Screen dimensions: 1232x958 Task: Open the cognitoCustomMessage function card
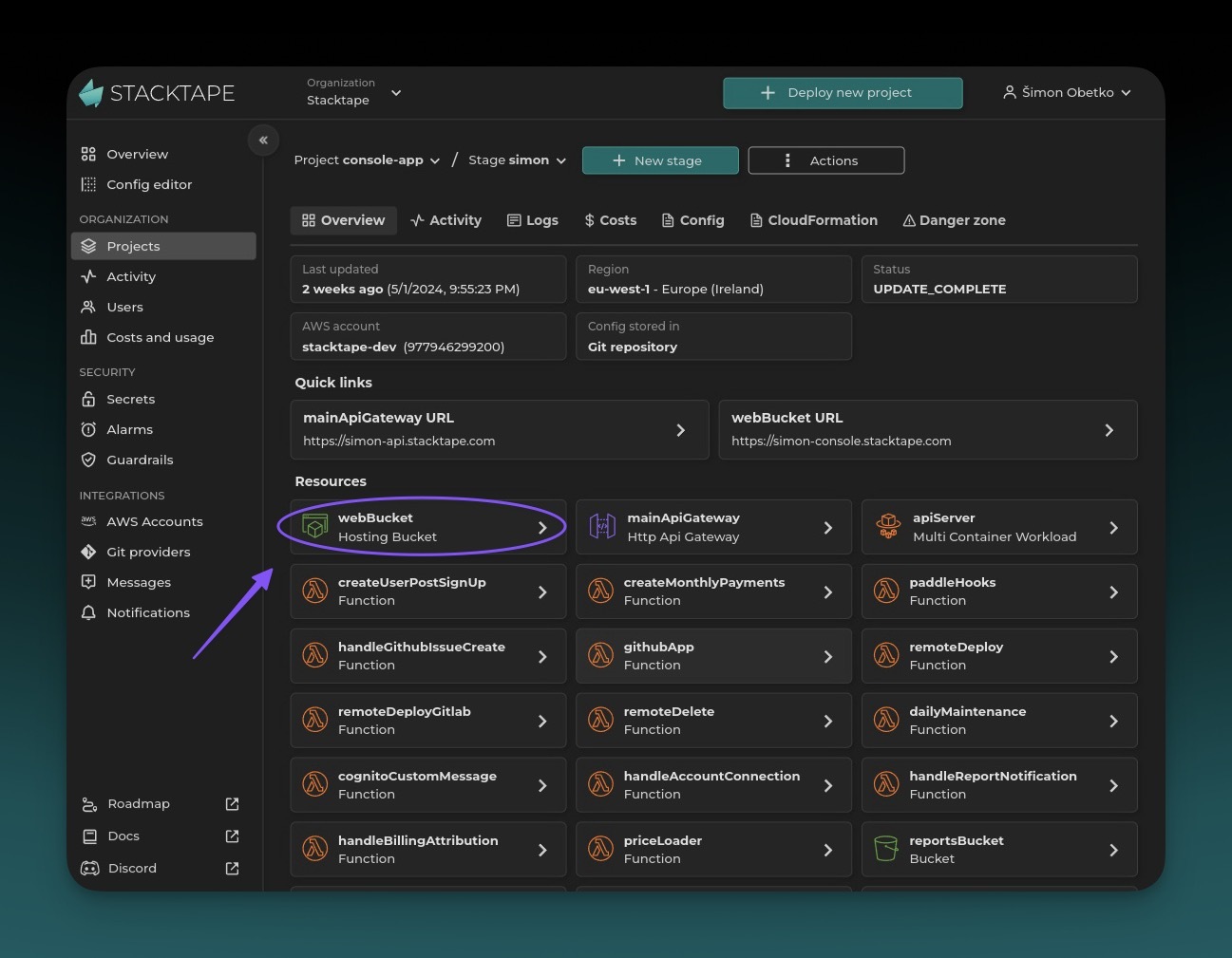[x=427, y=785]
